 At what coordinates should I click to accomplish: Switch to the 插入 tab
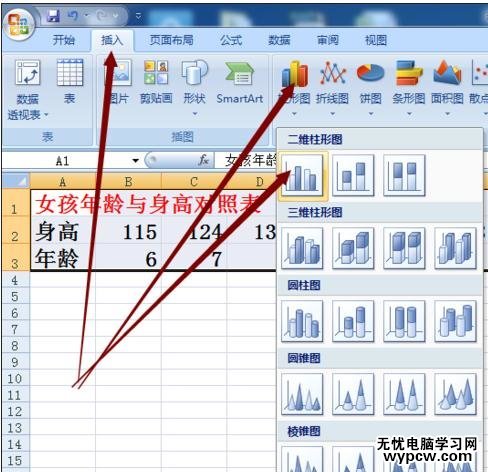point(112,40)
